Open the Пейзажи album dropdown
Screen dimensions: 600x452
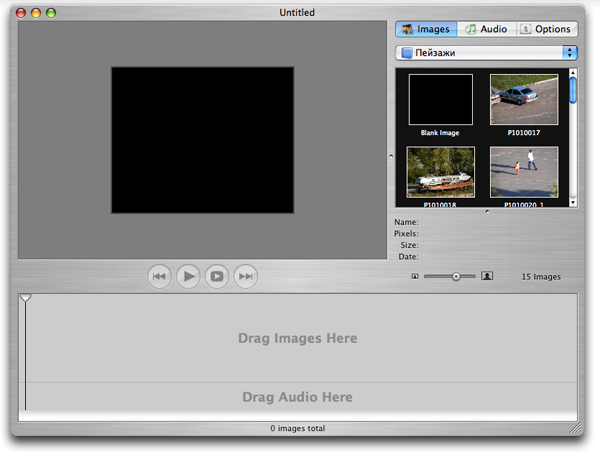(486, 52)
